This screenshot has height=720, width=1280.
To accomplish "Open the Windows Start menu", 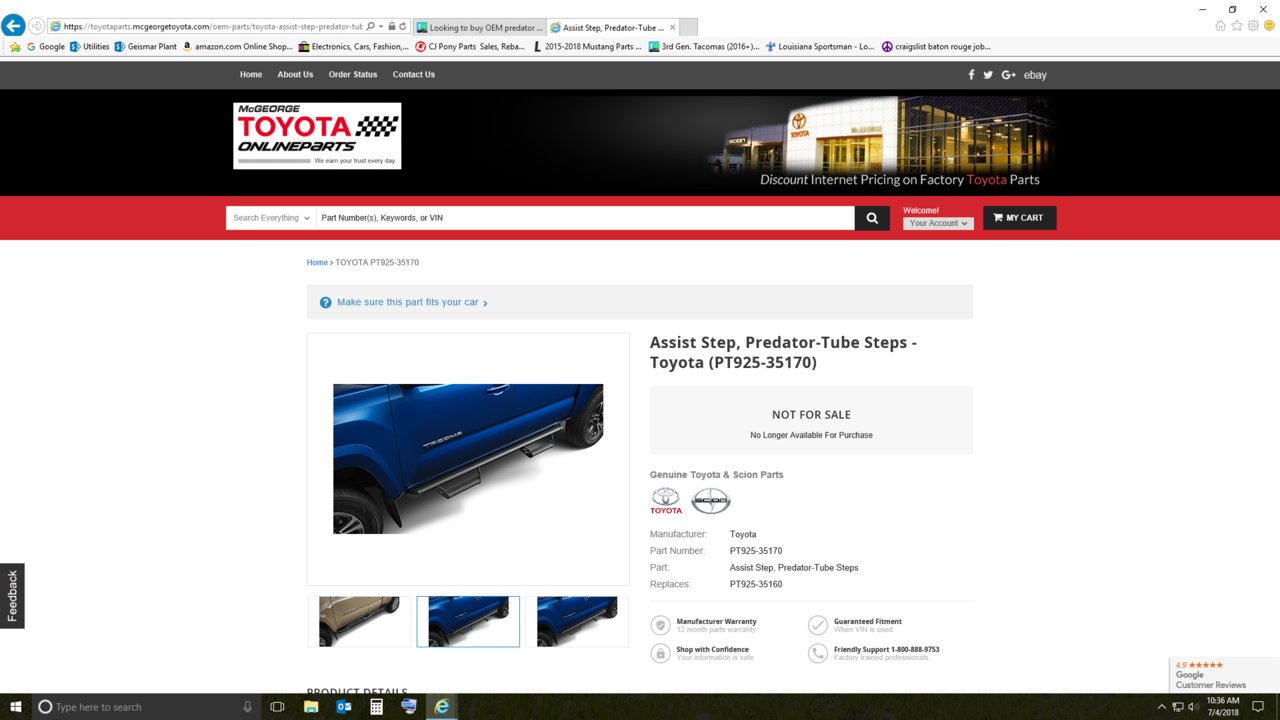I will coord(16,707).
